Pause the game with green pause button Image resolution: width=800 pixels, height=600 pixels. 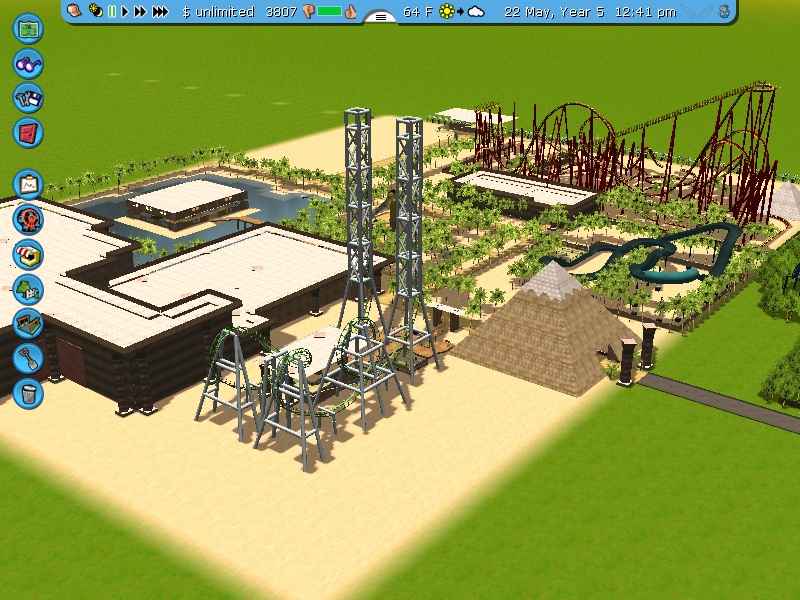click(x=112, y=12)
